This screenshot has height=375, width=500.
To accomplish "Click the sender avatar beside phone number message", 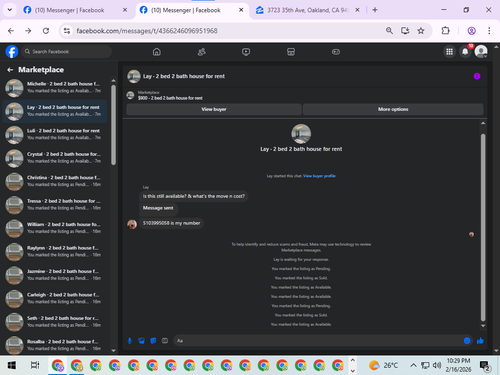I will pyautogui.click(x=132, y=224).
